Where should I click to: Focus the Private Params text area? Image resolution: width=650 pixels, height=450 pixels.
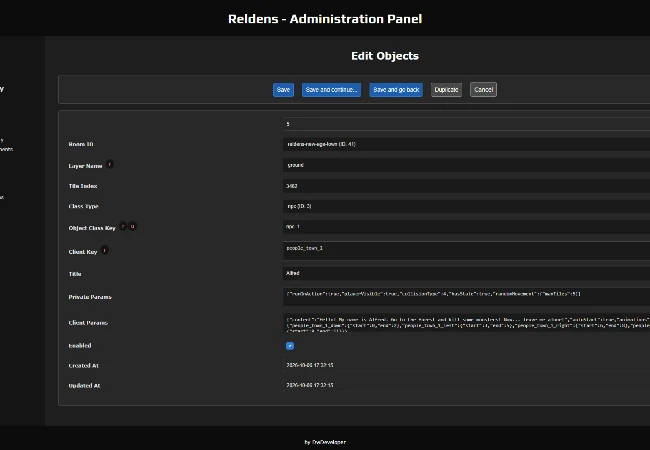tap(466, 297)
